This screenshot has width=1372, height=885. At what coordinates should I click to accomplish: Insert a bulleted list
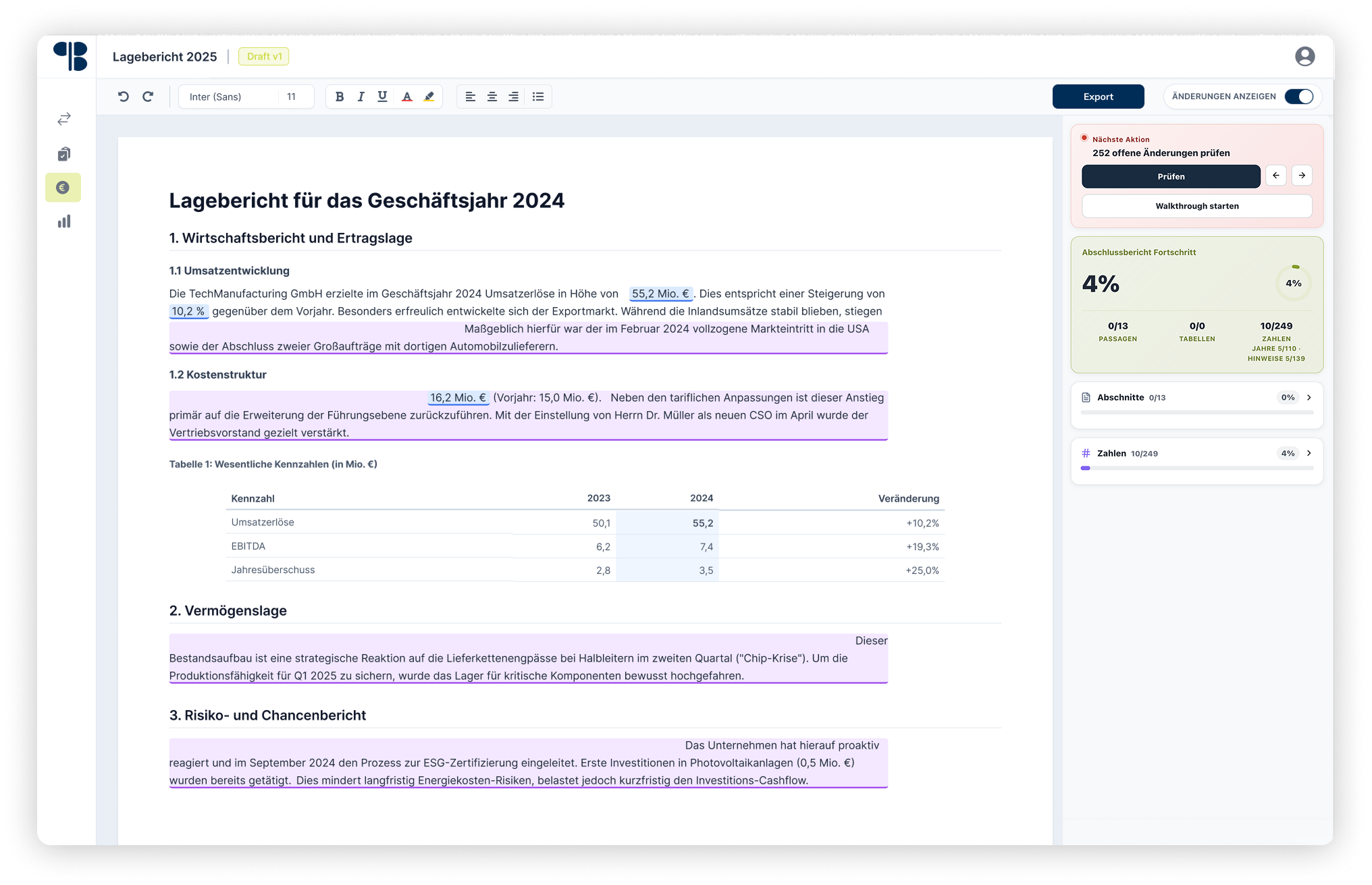click(538, 97)
